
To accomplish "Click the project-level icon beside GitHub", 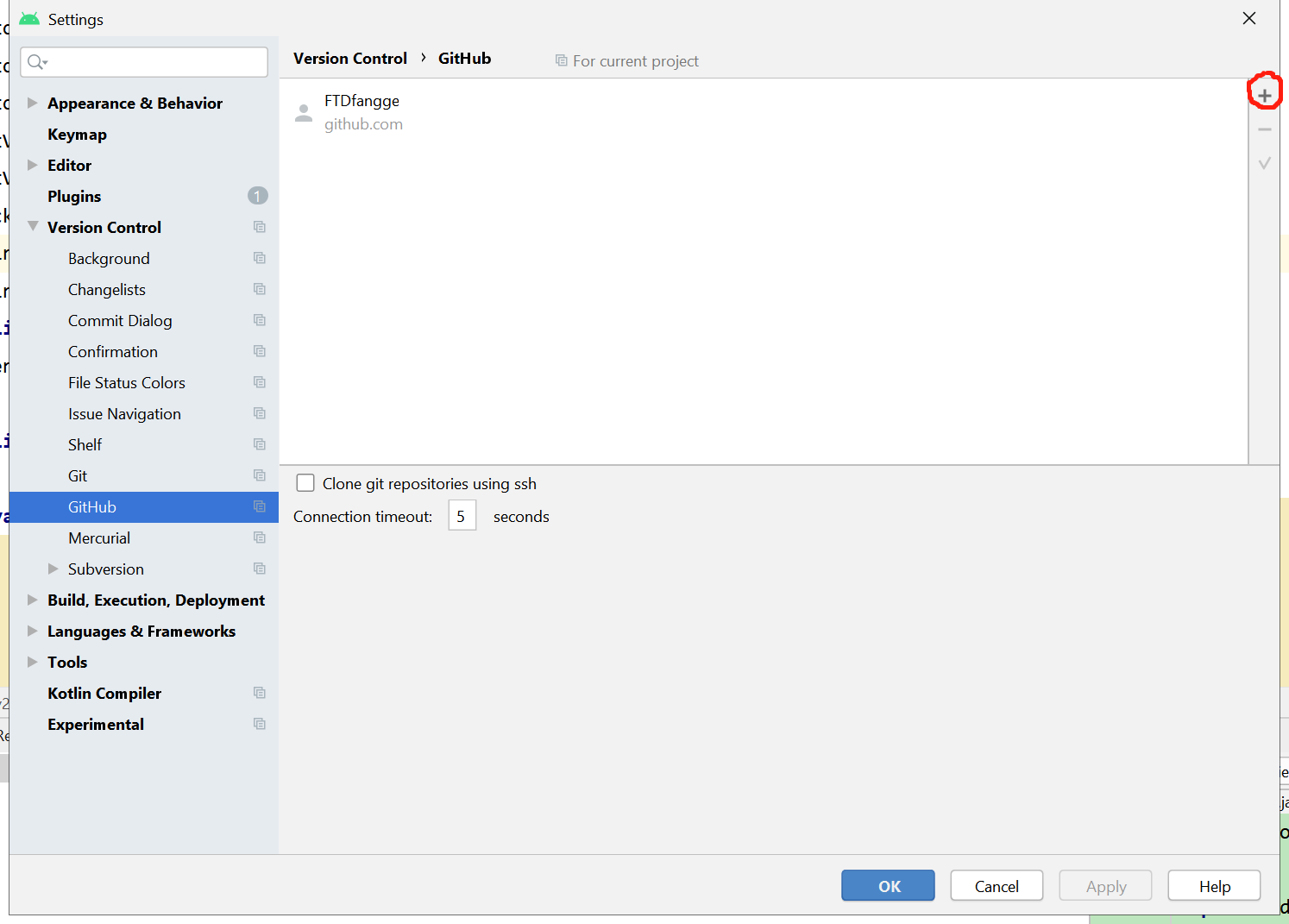I will (x=260, y=506).
